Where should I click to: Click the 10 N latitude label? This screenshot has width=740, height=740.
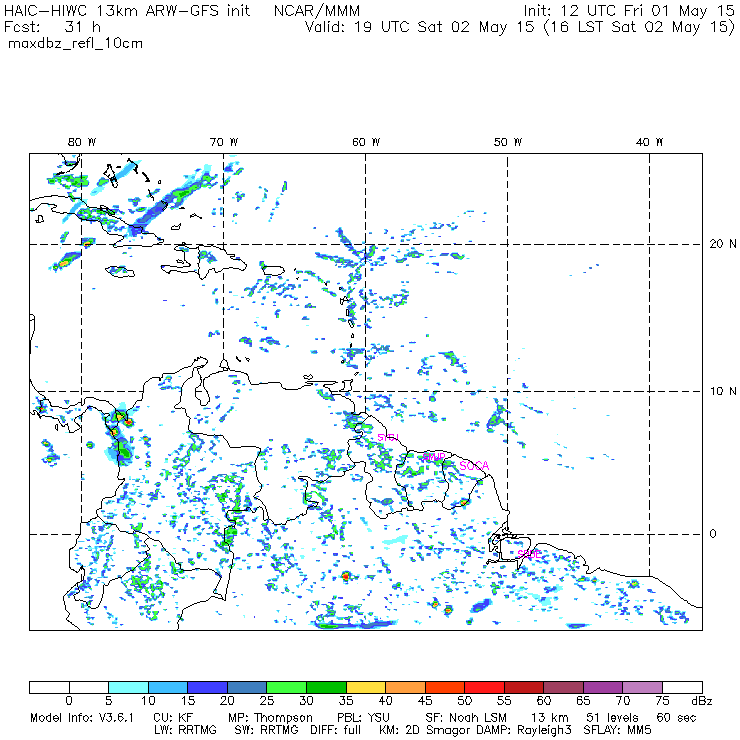coord(723,391)
